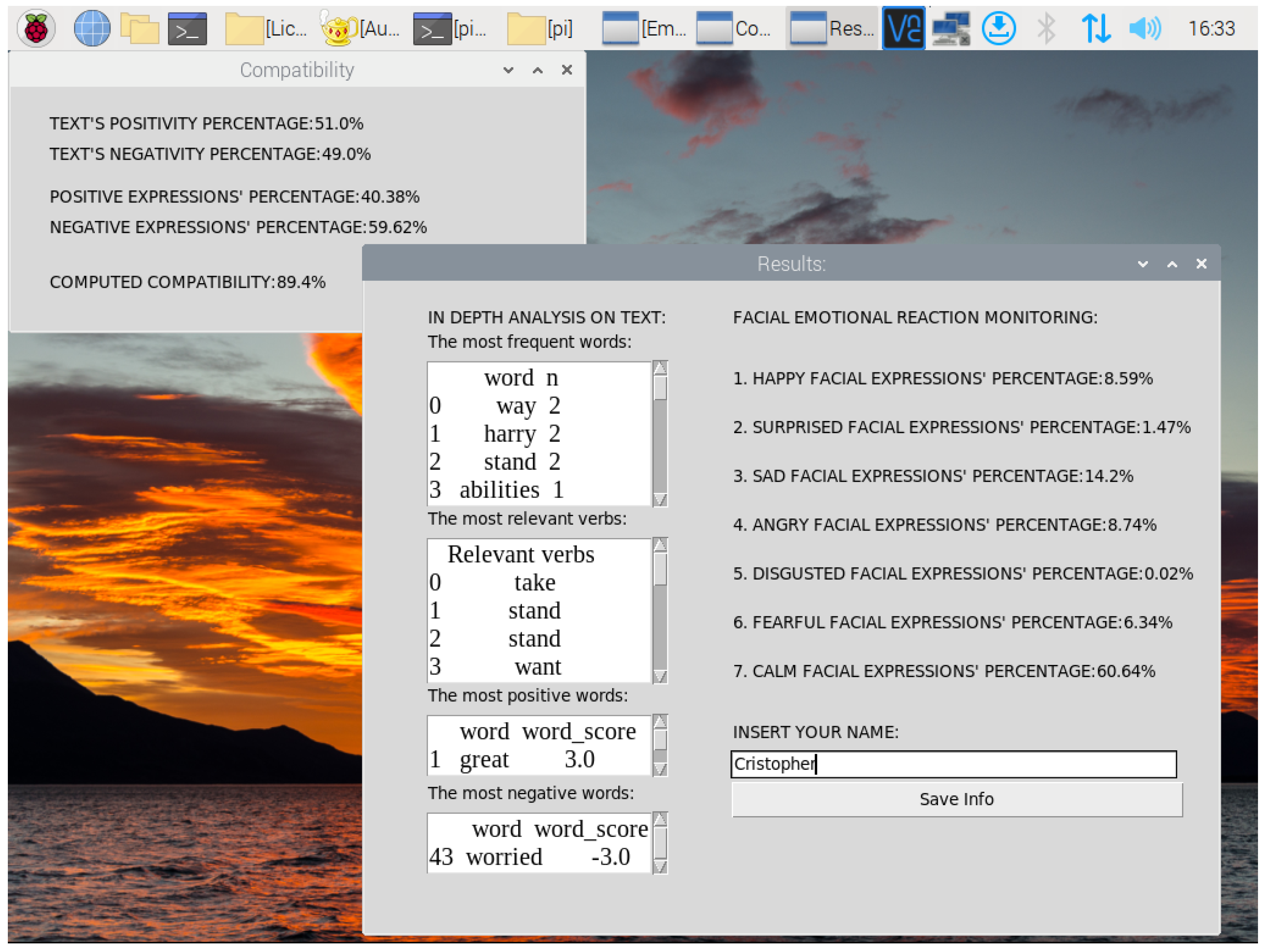This screenshot has width=1267, height=952.
Task: Switch to the [Em... taskbar window
Action: [x=644, y=28]
